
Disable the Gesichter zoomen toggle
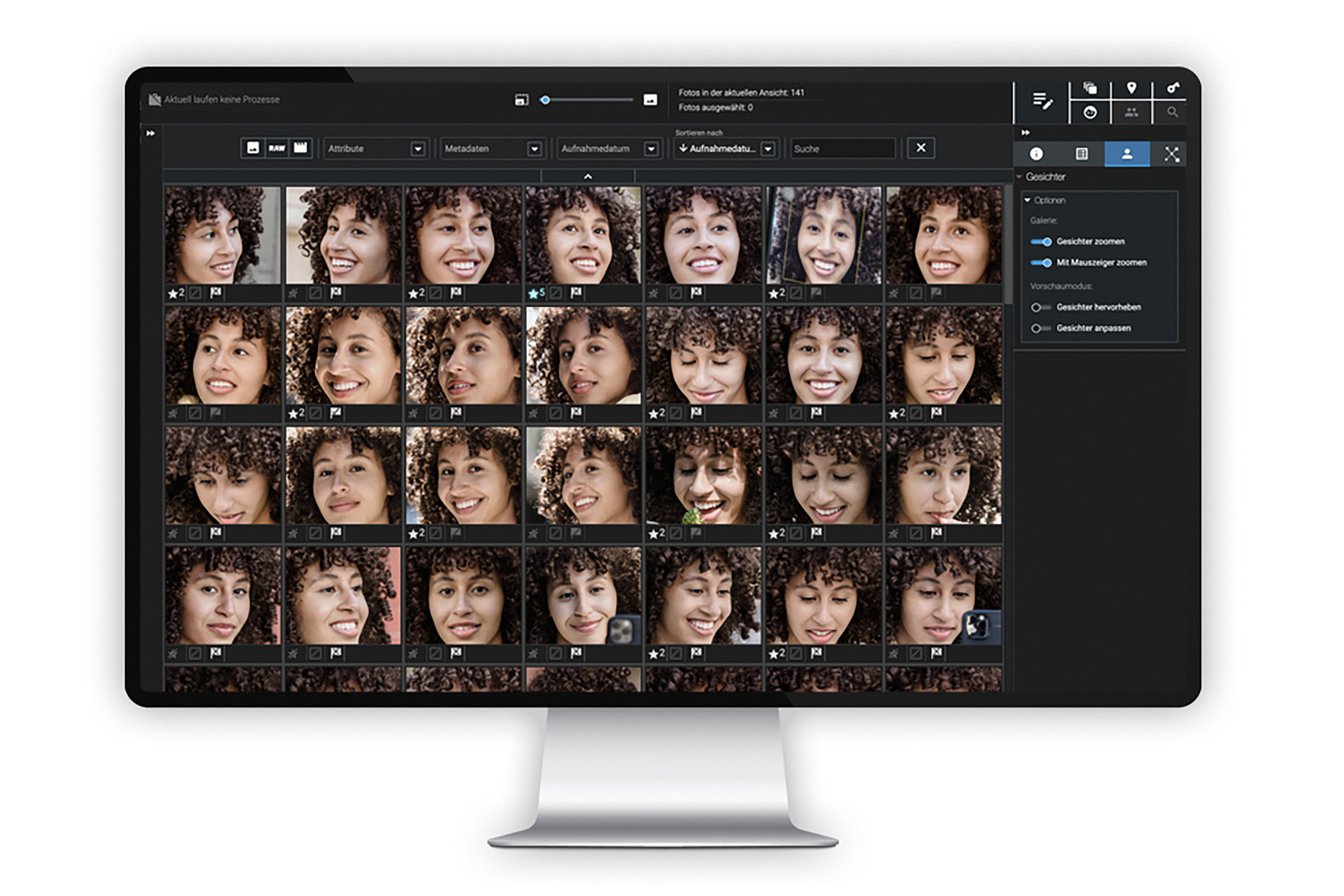1041,241
